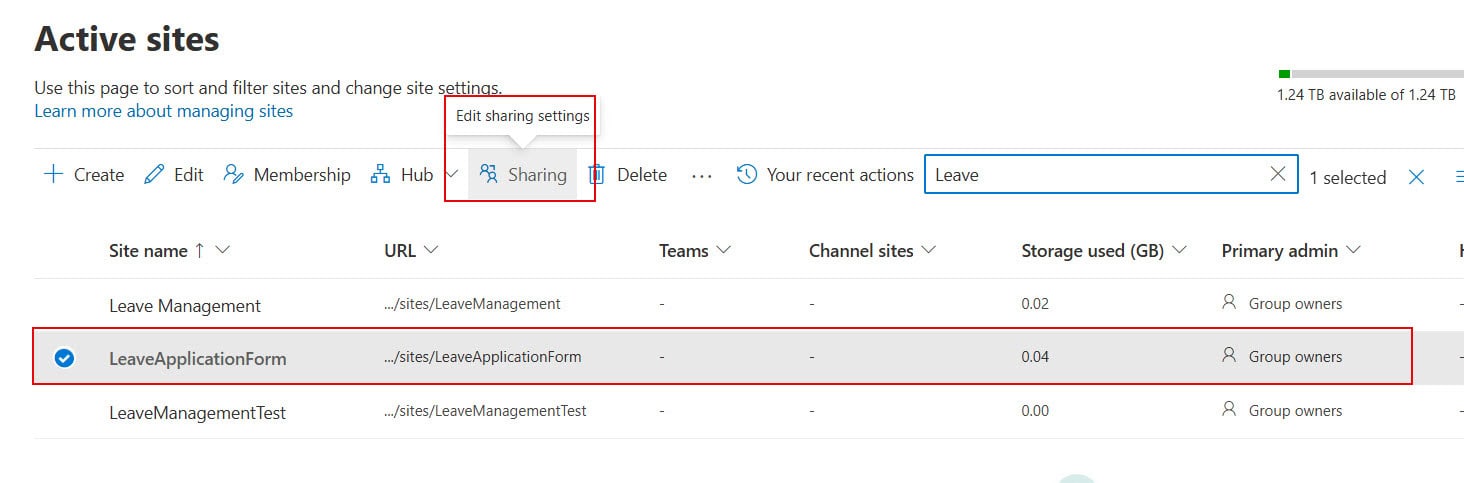
Task: Open the LeaveApplicationForm site name
Action: [x=198, y=358]
